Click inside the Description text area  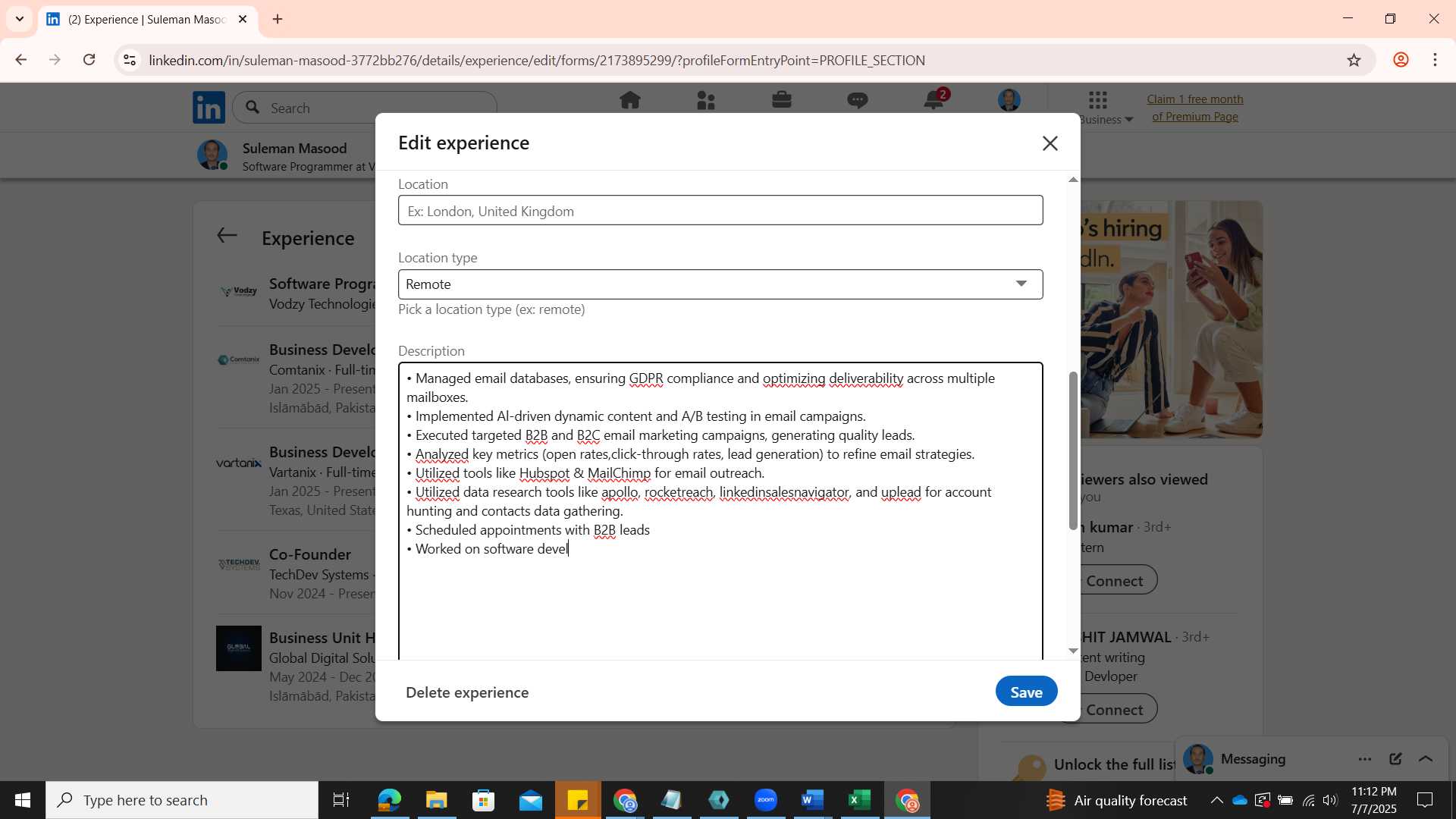click(720, 512)
